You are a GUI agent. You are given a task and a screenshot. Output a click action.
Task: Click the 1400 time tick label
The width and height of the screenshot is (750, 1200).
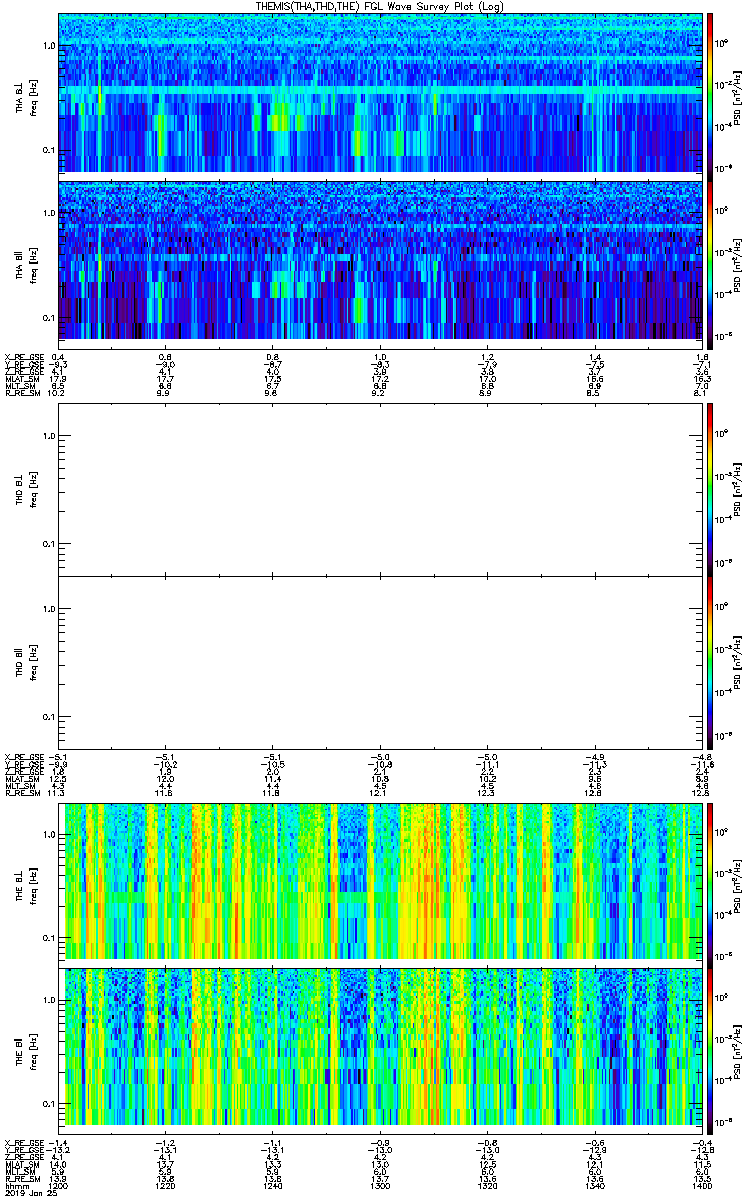(x=700, y=1186)
